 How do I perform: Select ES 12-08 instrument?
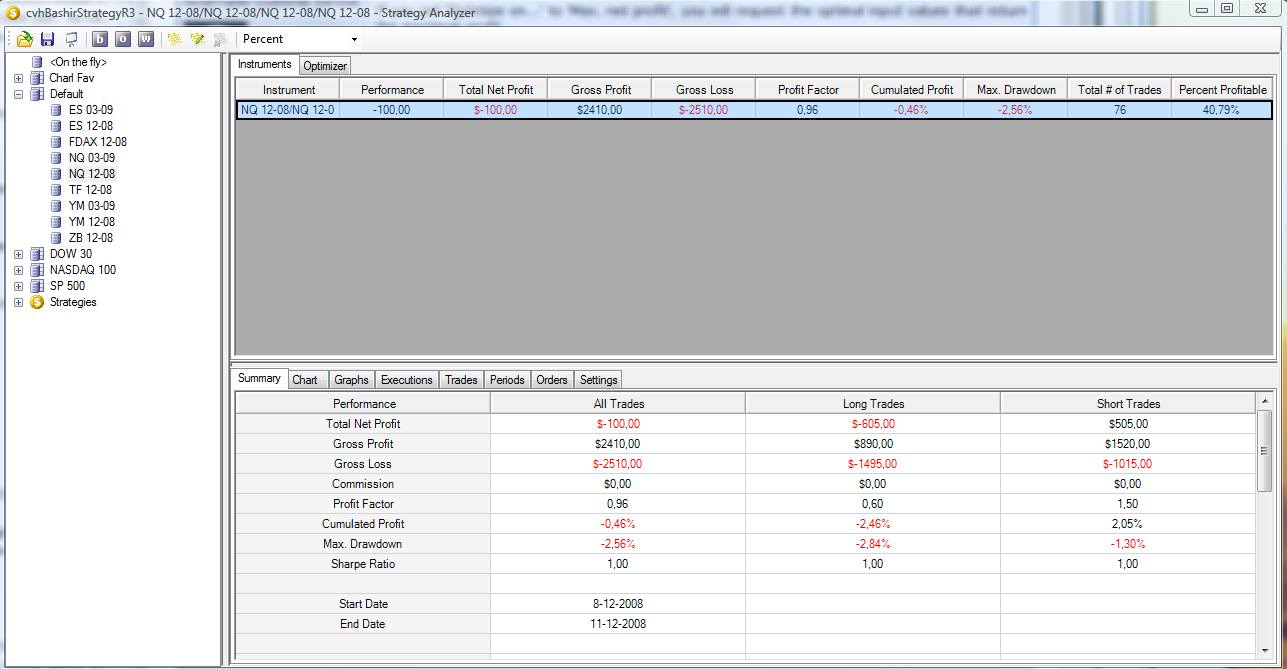click(90, 126)
